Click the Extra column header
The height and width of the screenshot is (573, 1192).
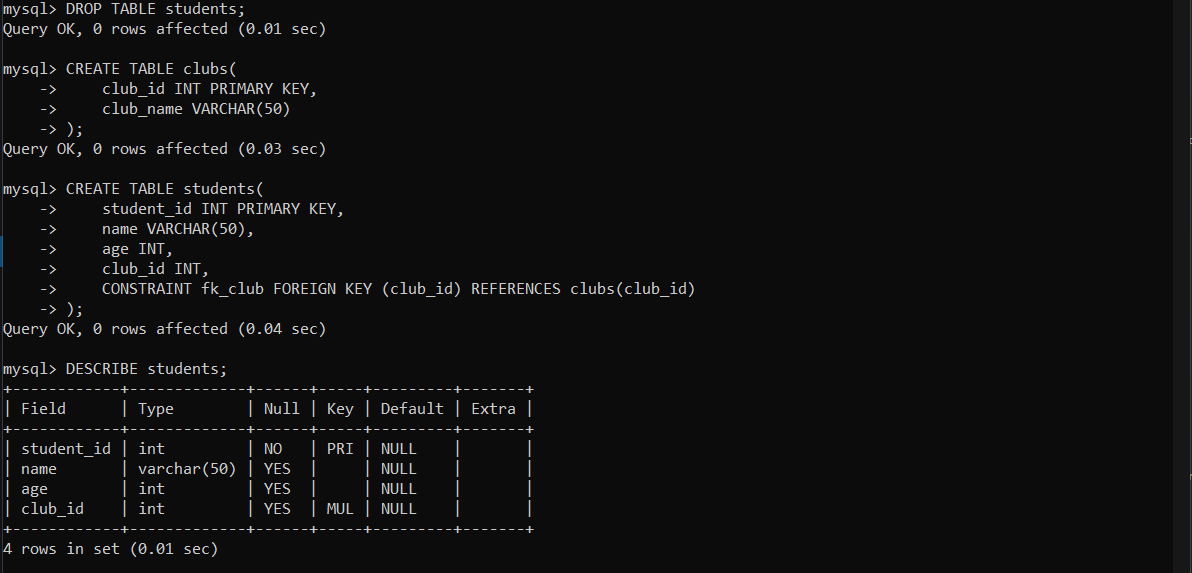(x=493, y=408)
